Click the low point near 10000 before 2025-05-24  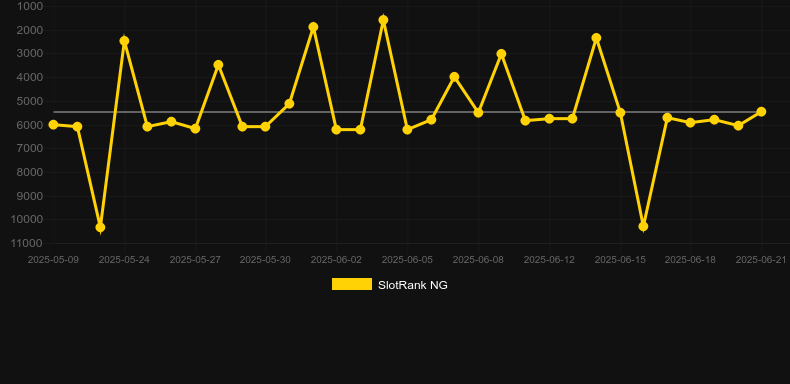point(100,227)
